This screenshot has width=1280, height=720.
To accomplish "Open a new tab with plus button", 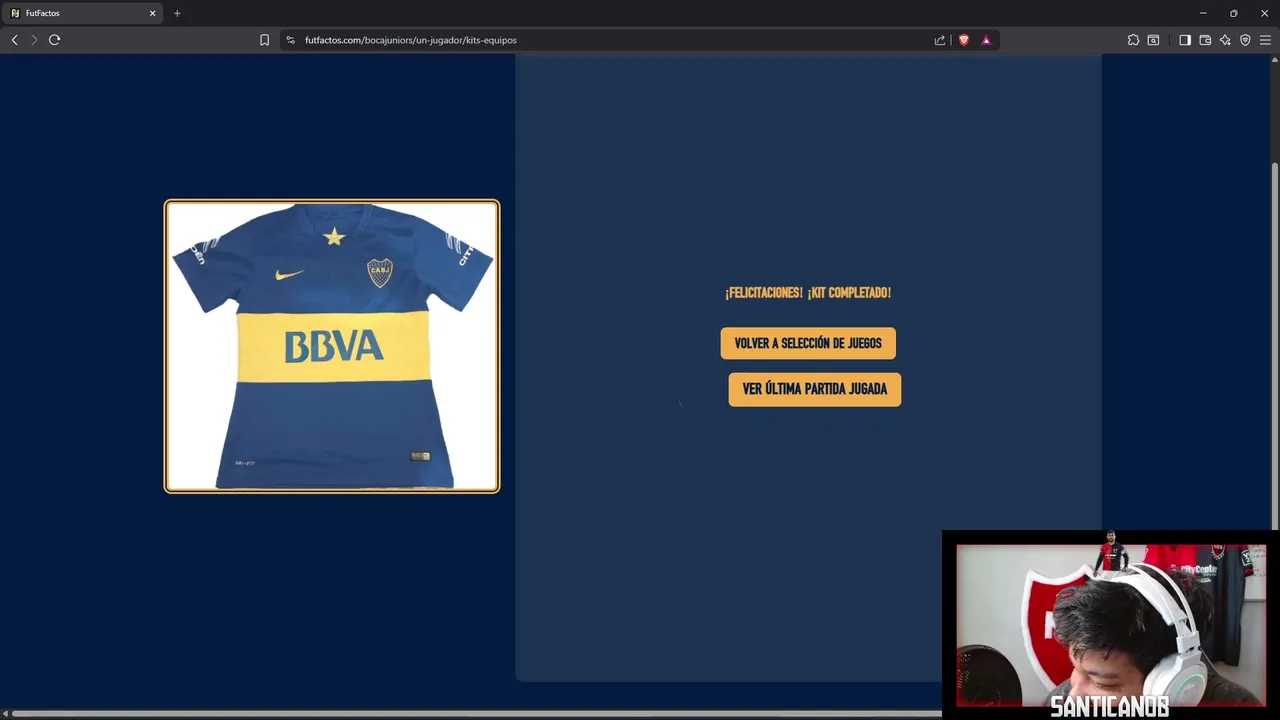I will point(177,13).
